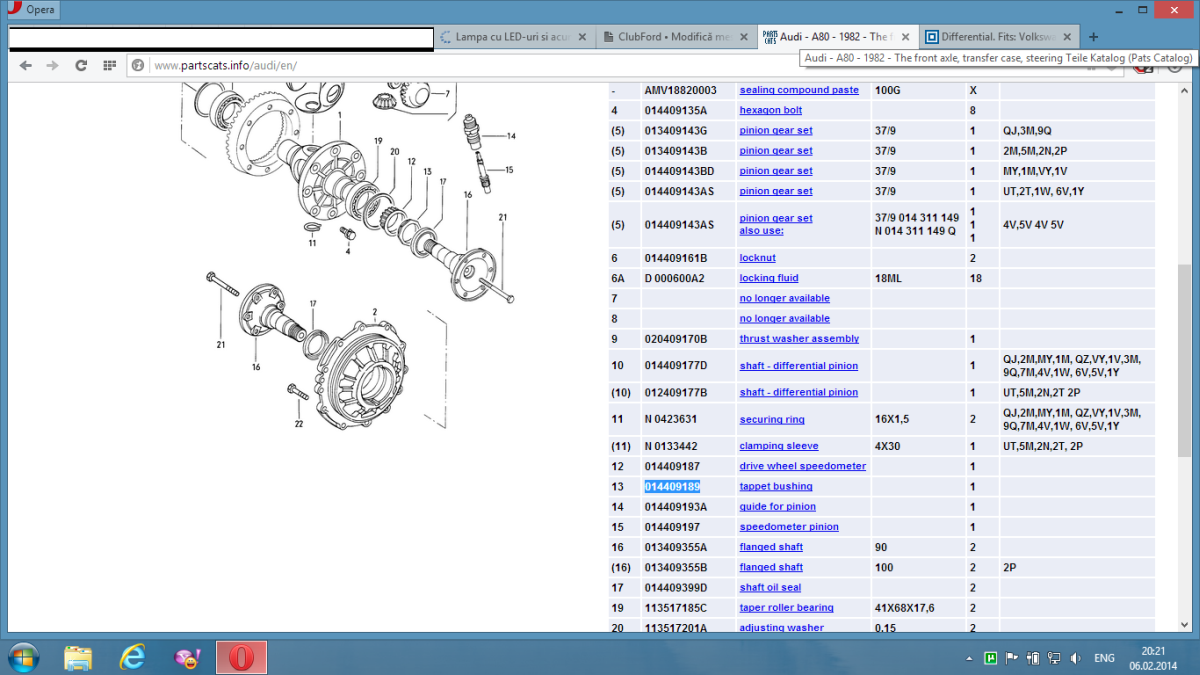
Task: Open the Opera menu button
Action: 32,10
